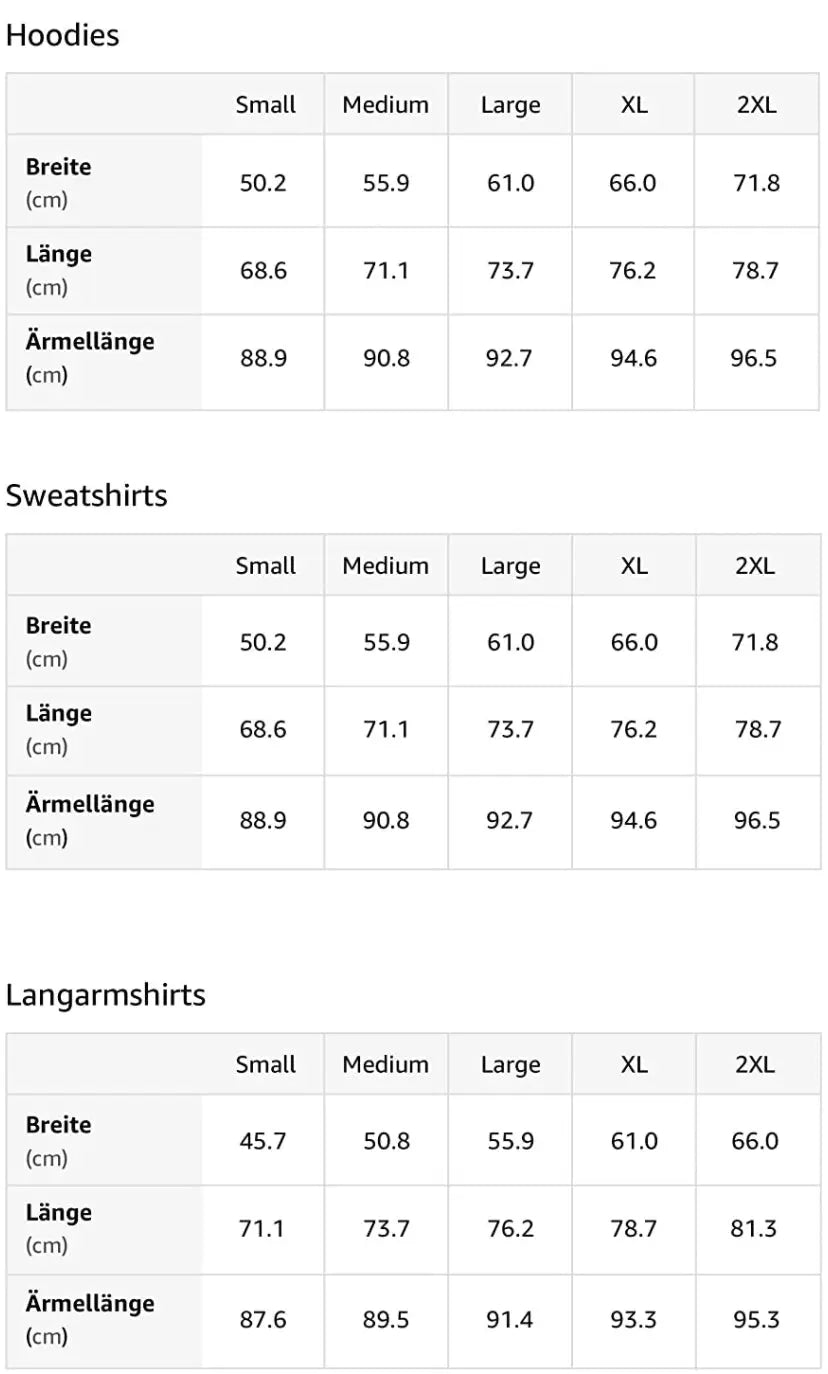828x1374 pixels.
Task: Select the Medium column header in Sweatshirts table
Action: pos(385,565)
